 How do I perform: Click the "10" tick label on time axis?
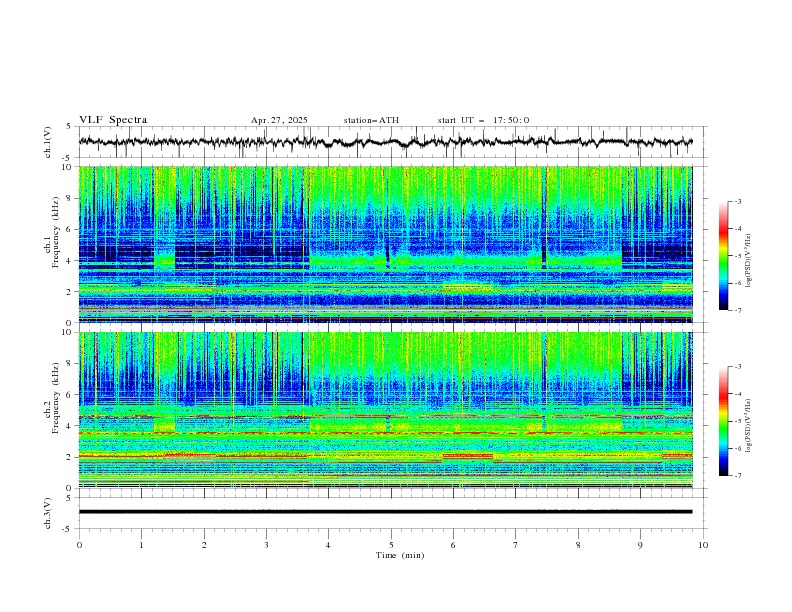[703, 545]
